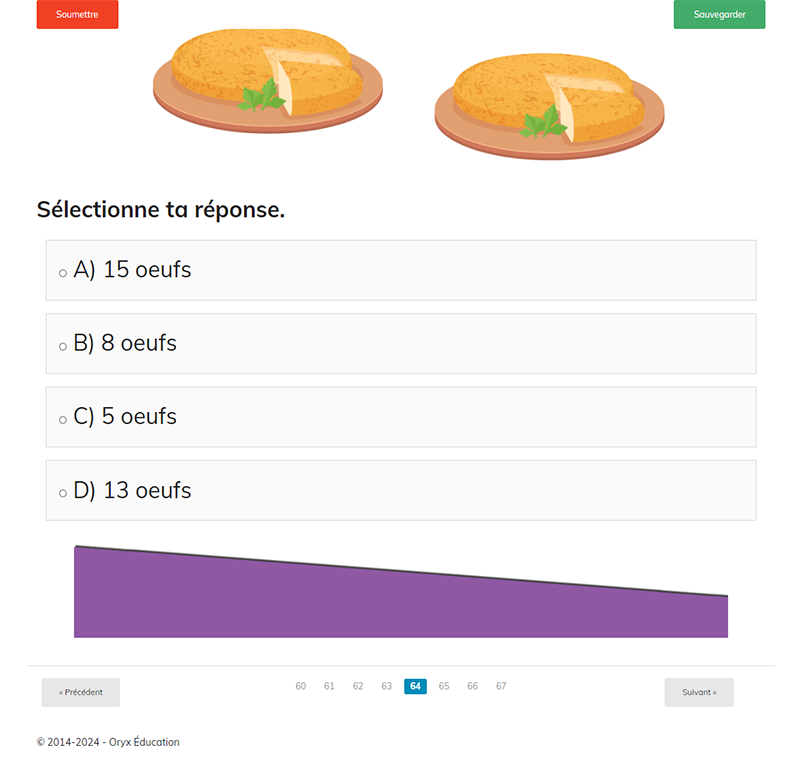The height and width of the screenshot is (762, 800).
Task: Jump to question 60 in pagination
Action: [x=301, y=686]
